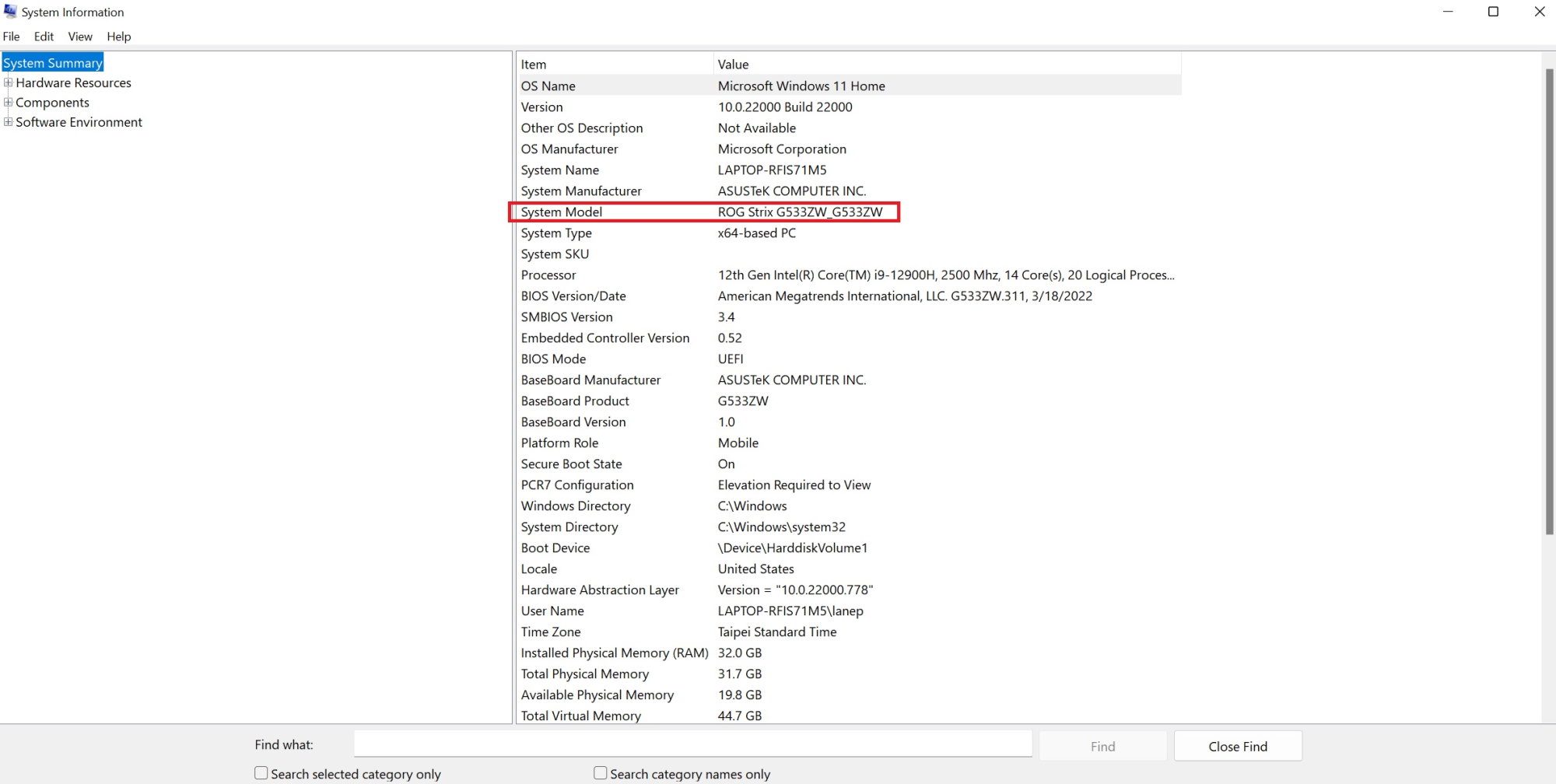
Task: Select the Software Environment tree label
Action: 79,122
